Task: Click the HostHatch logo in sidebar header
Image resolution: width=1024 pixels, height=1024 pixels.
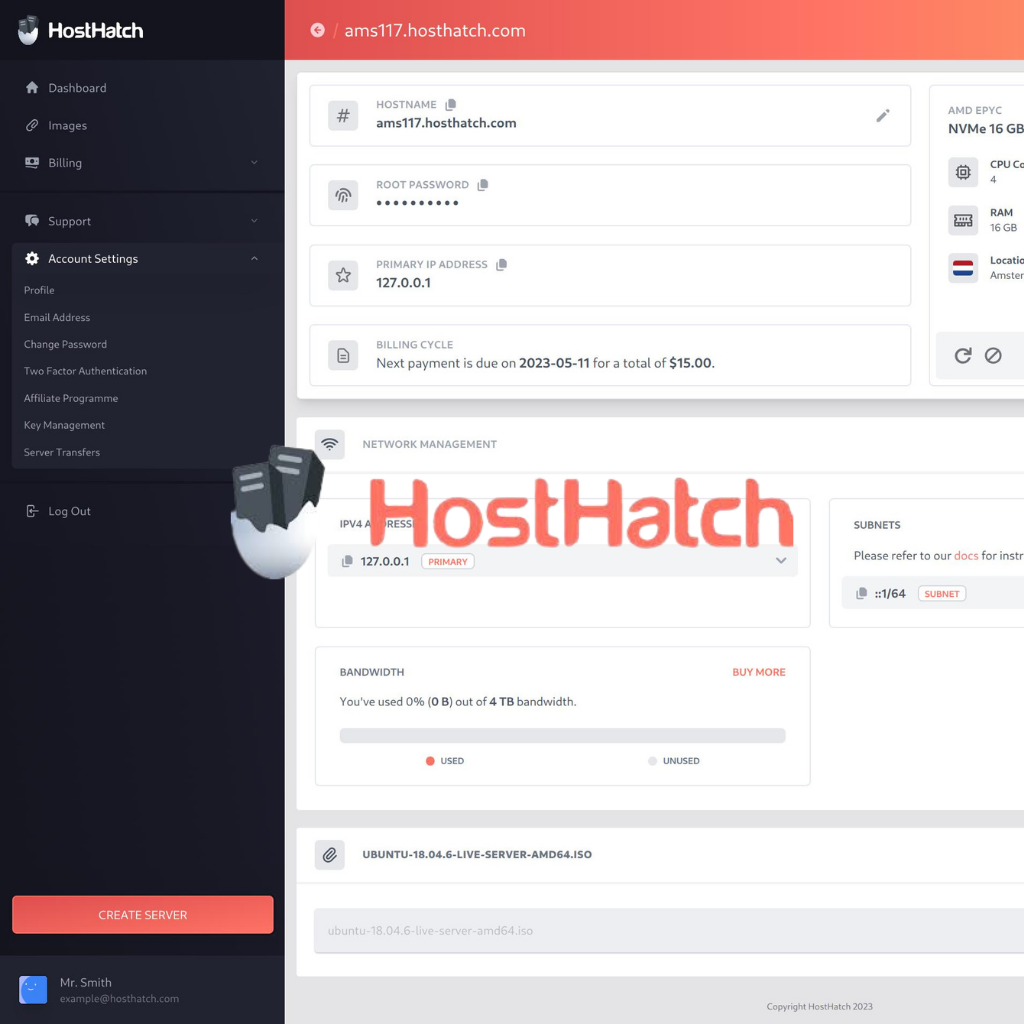Action: (80, 30)
